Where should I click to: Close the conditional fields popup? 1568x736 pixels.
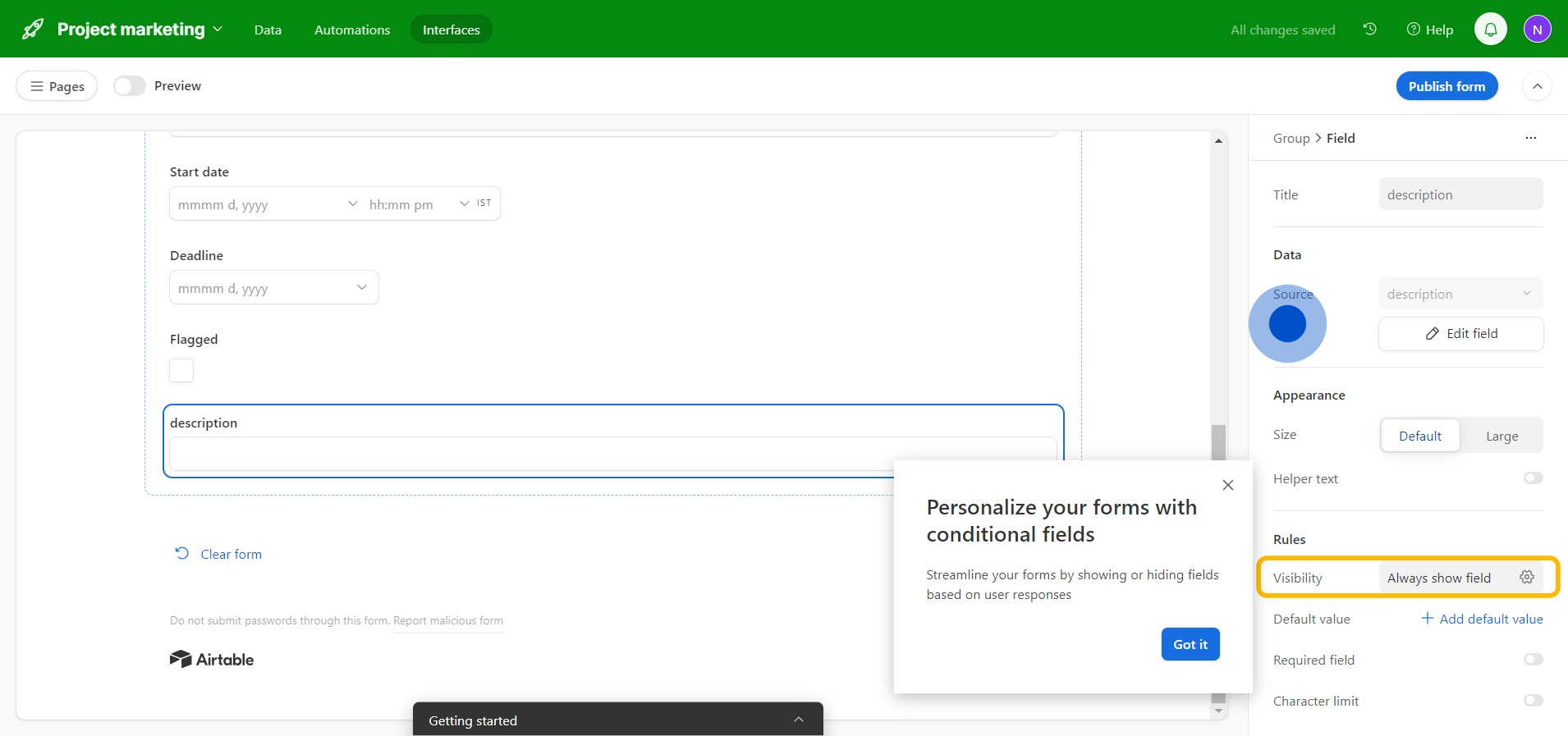(x=1227, y=485)
